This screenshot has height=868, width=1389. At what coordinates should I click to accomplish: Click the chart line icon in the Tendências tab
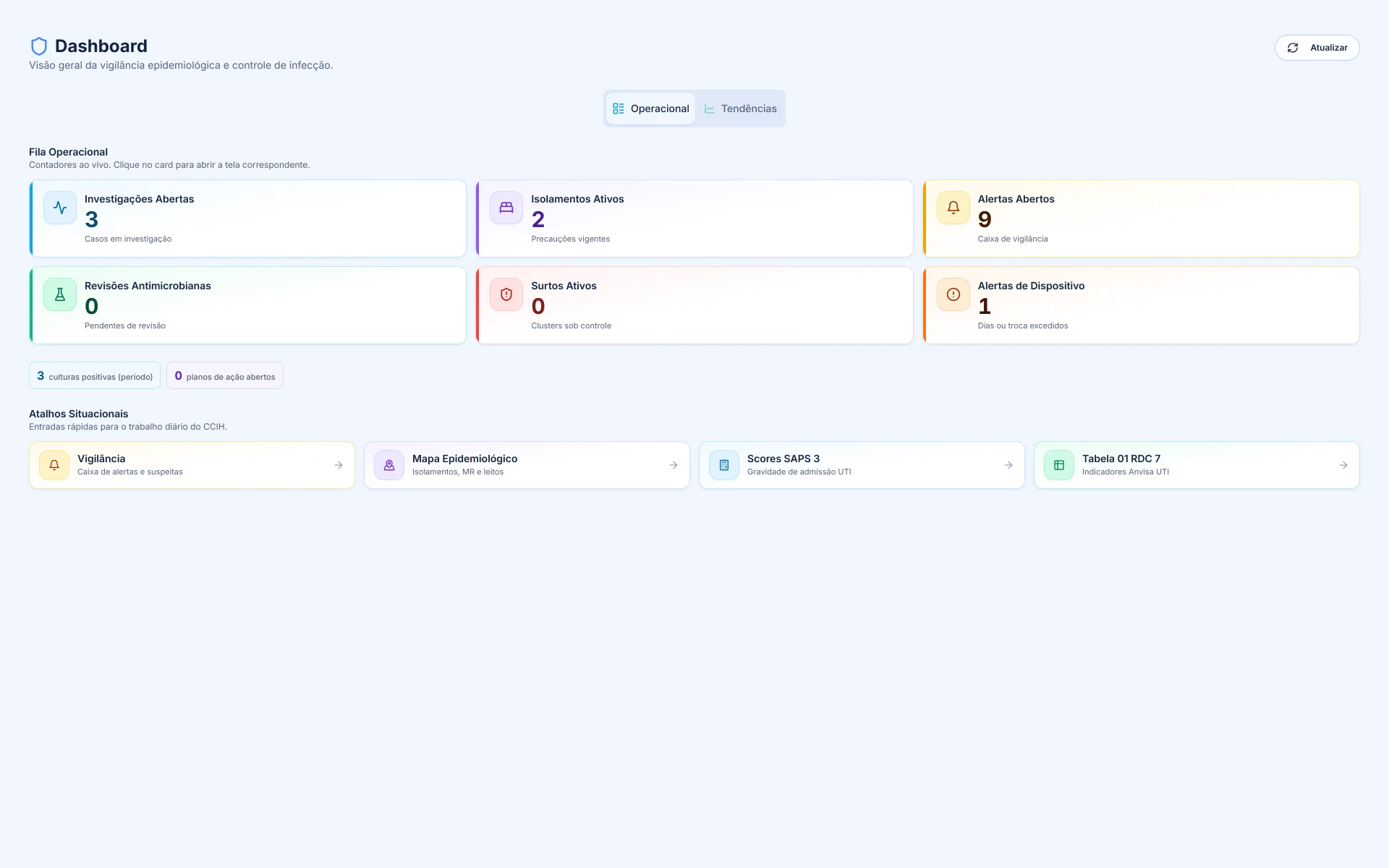tap(710, 109)
